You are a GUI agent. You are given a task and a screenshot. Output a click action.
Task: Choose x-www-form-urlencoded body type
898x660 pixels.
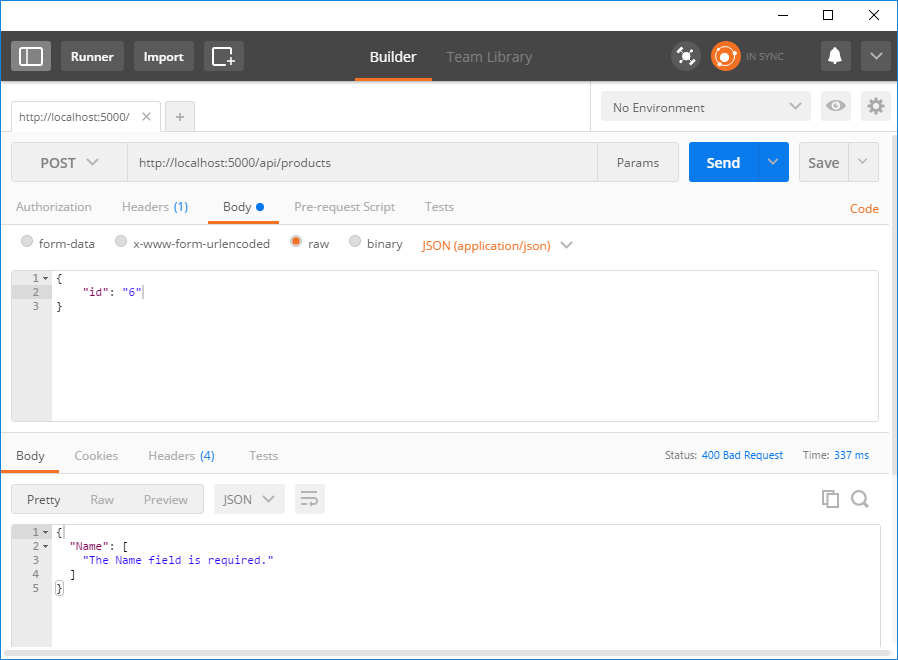point(121,243)
